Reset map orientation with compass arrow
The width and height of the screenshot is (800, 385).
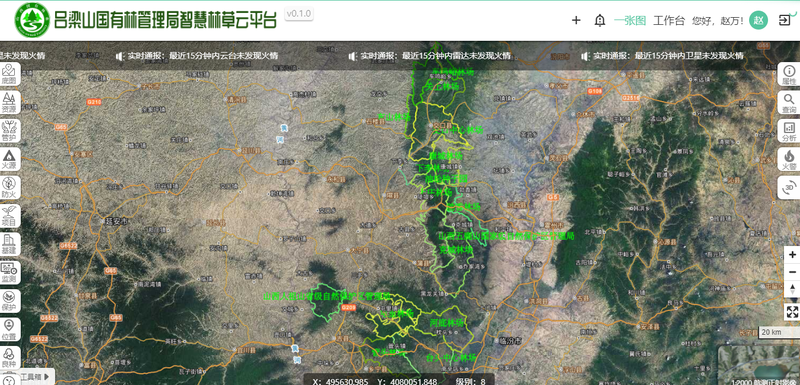[x=792, y=289]
